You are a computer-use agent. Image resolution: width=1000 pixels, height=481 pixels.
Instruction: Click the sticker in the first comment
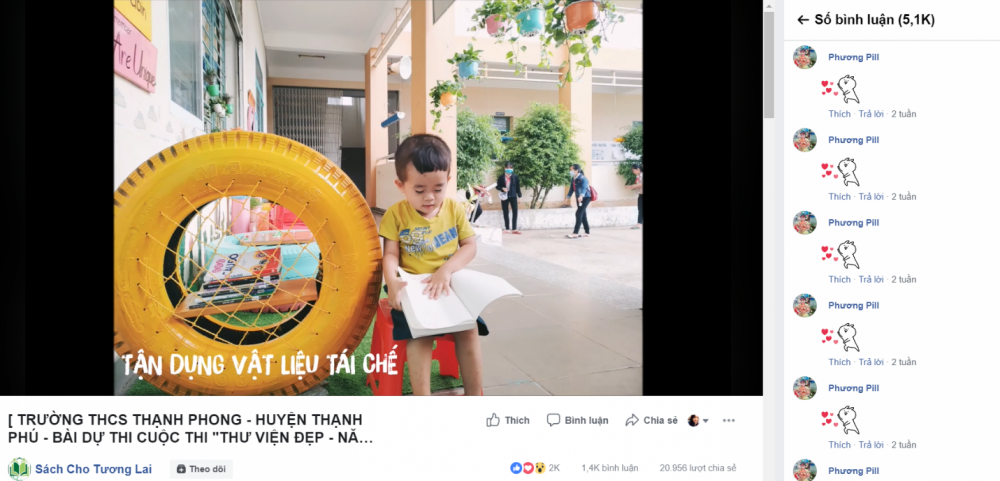click(841, 89)
